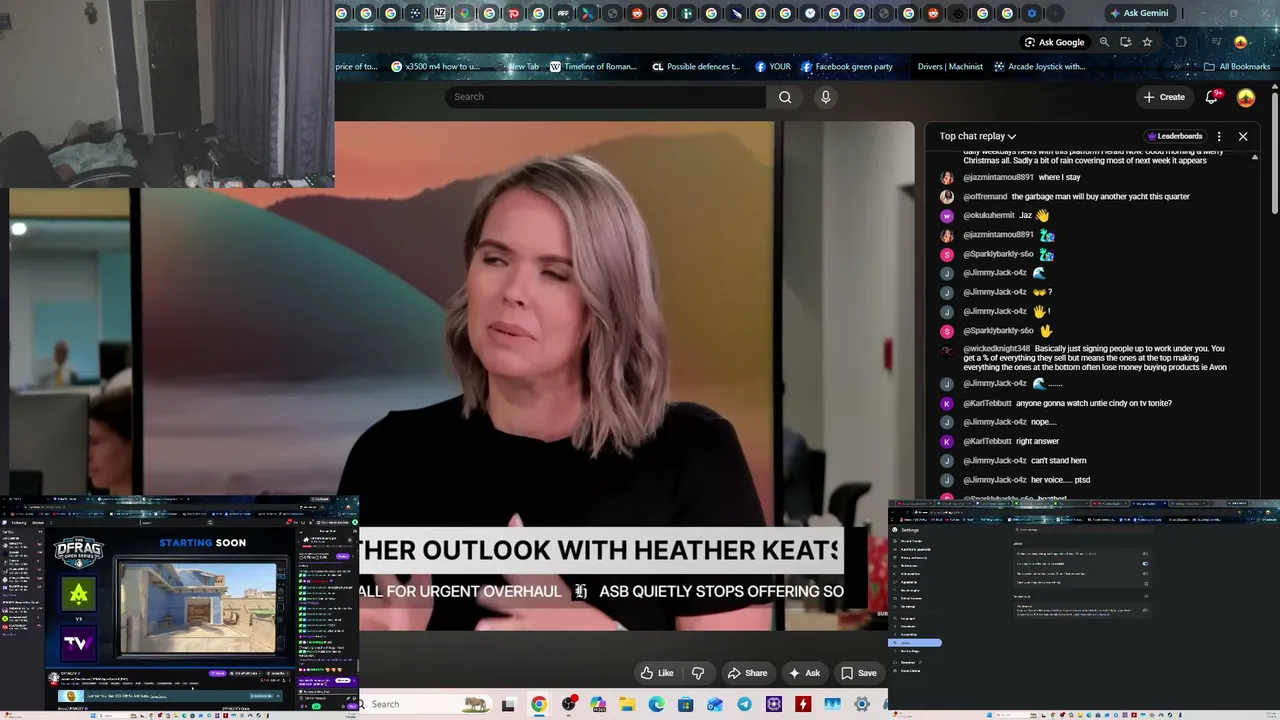
Task: Open the 'Drivers | Machinist' bookmark
Action: [950, 67]
